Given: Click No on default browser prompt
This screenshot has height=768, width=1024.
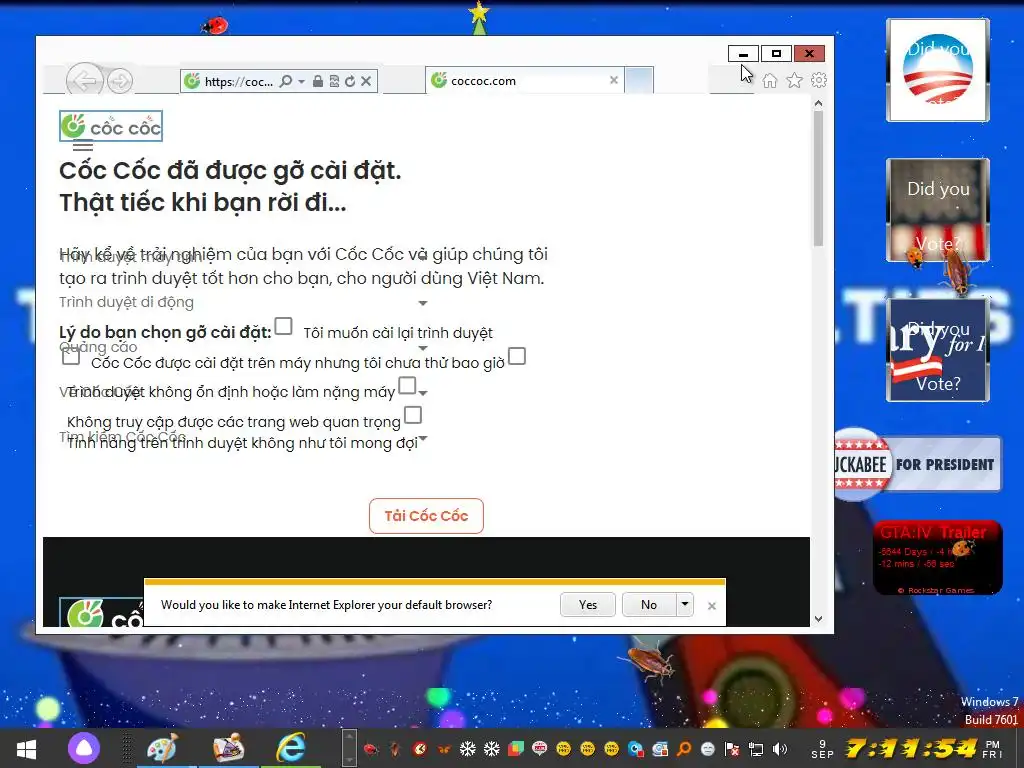Looking at the screenshot, I should (648, 605).
